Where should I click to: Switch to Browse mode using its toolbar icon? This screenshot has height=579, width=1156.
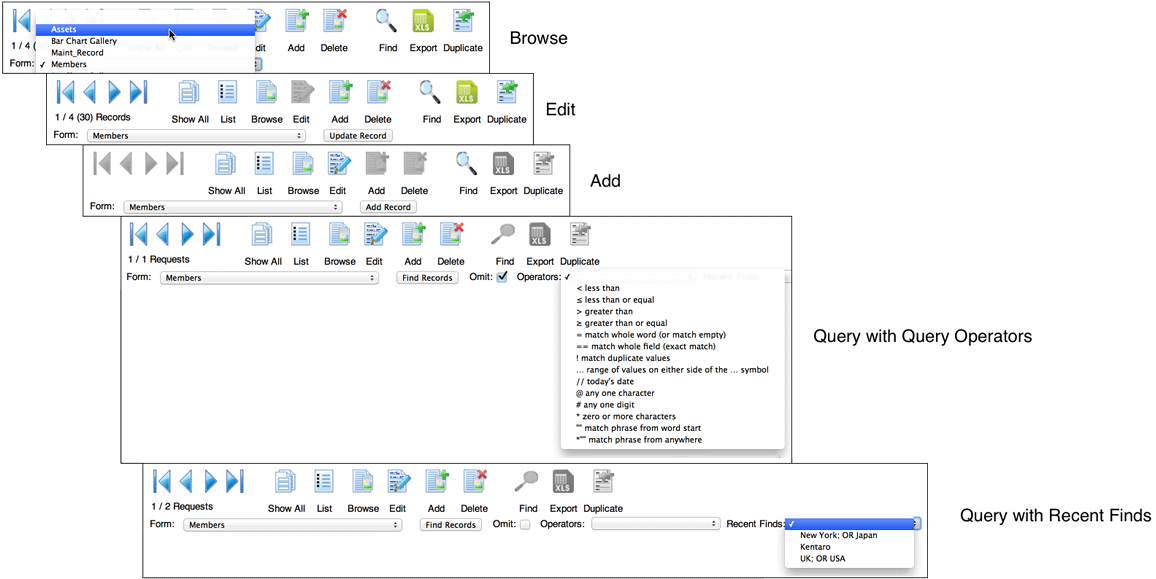[266, 93]
